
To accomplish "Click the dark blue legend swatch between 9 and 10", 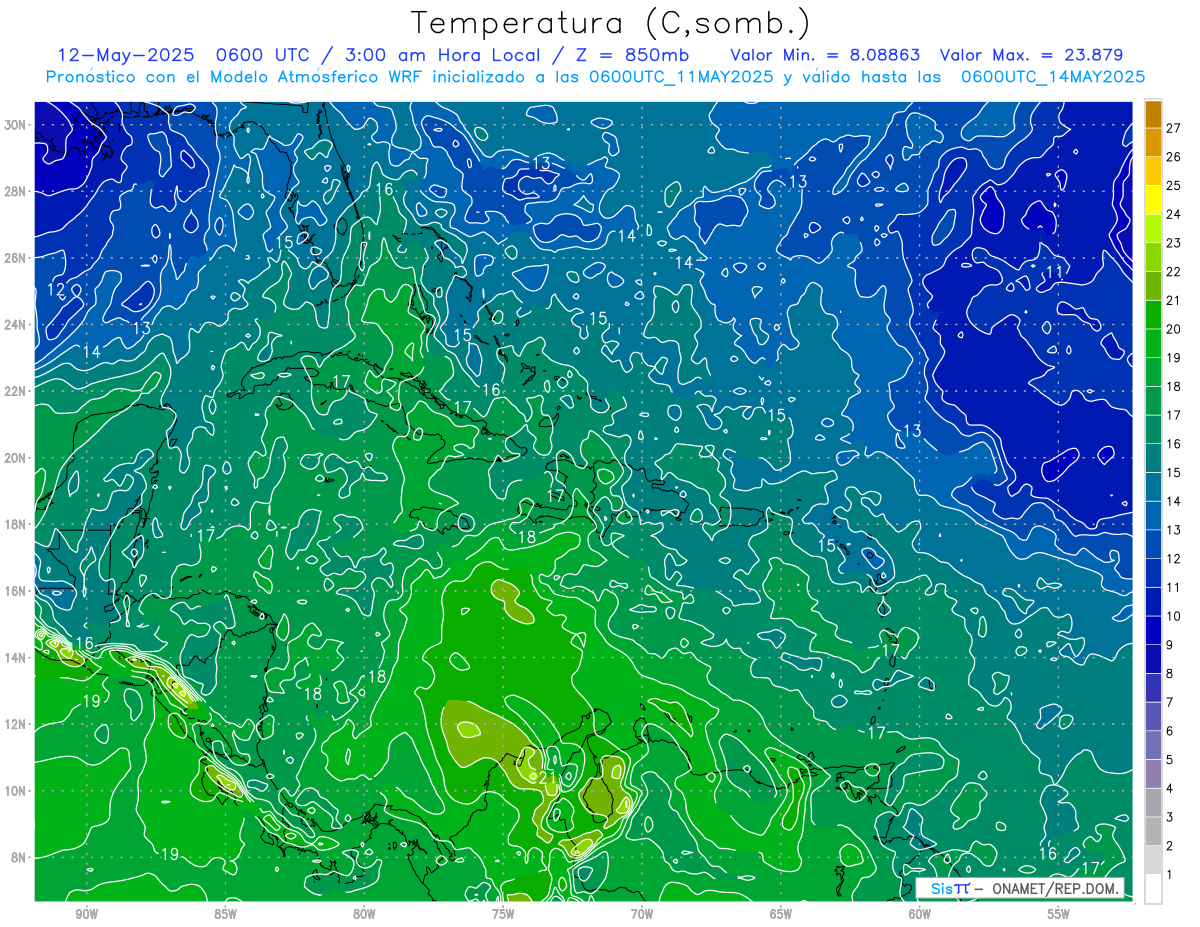I will (x=1153, y=630).
